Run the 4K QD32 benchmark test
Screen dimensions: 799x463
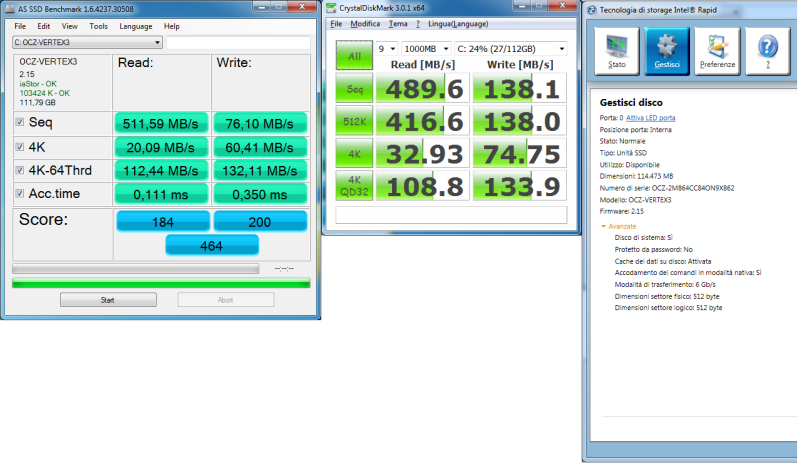[354, 188]
